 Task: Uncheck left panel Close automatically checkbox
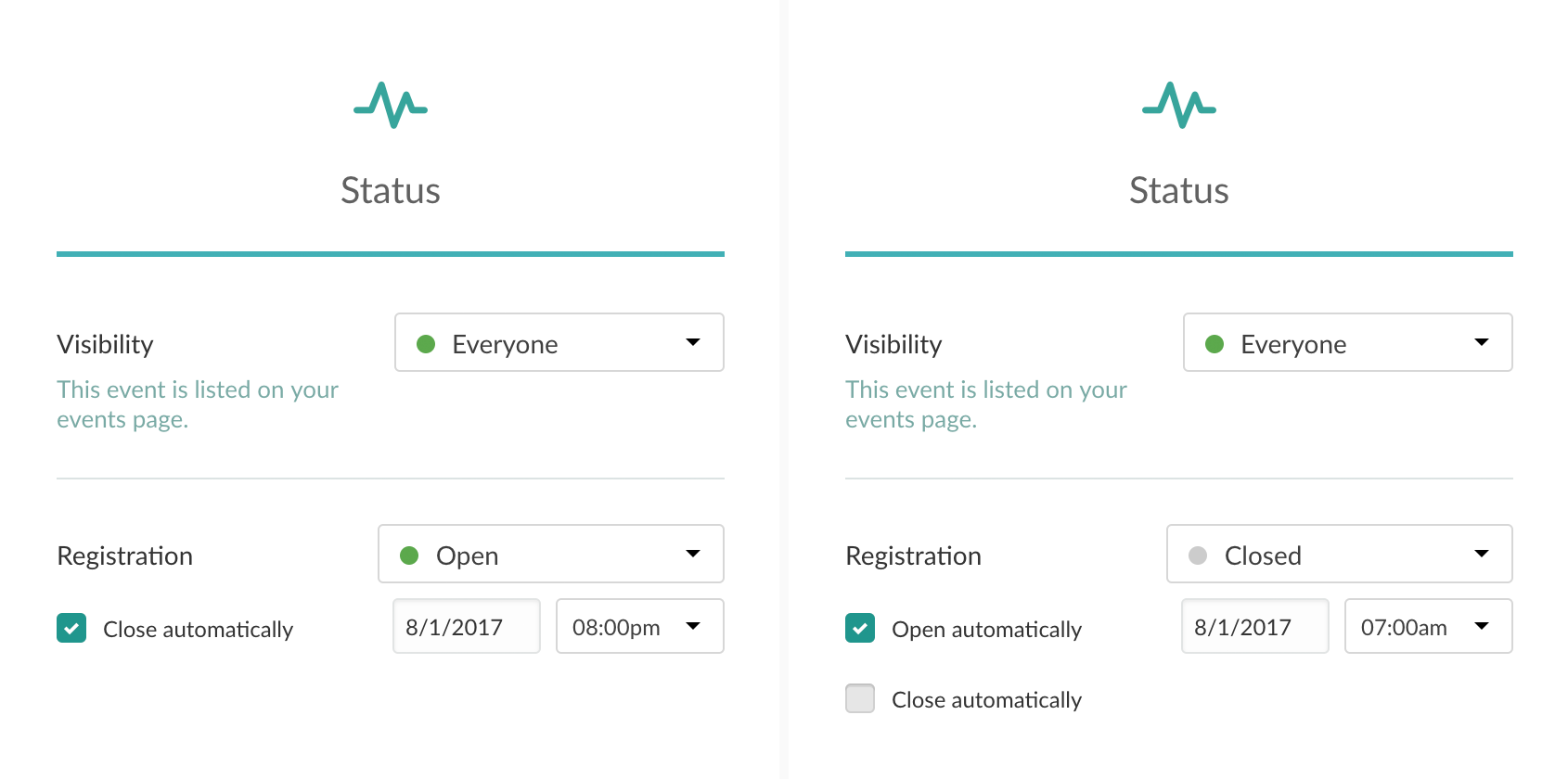click(71, 628)
